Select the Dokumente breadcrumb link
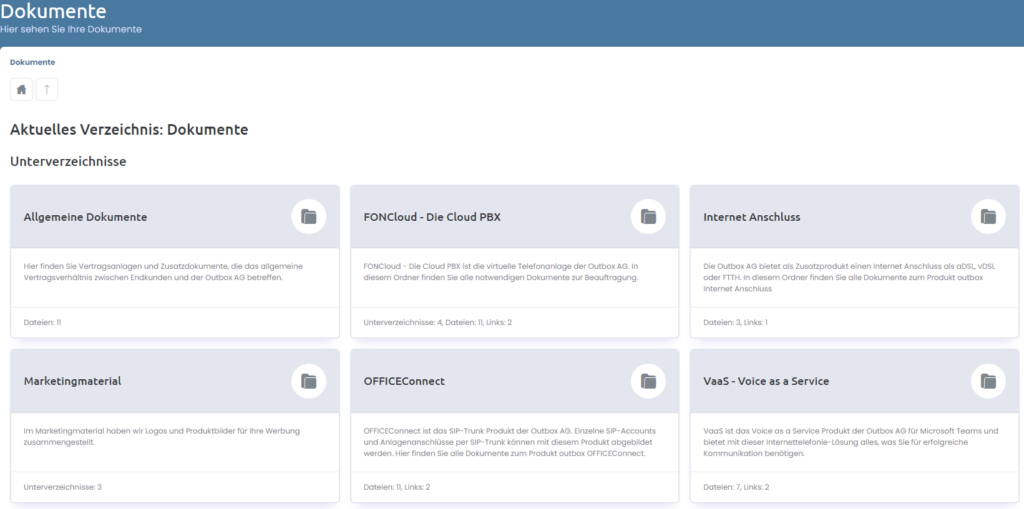 (33, 63)
